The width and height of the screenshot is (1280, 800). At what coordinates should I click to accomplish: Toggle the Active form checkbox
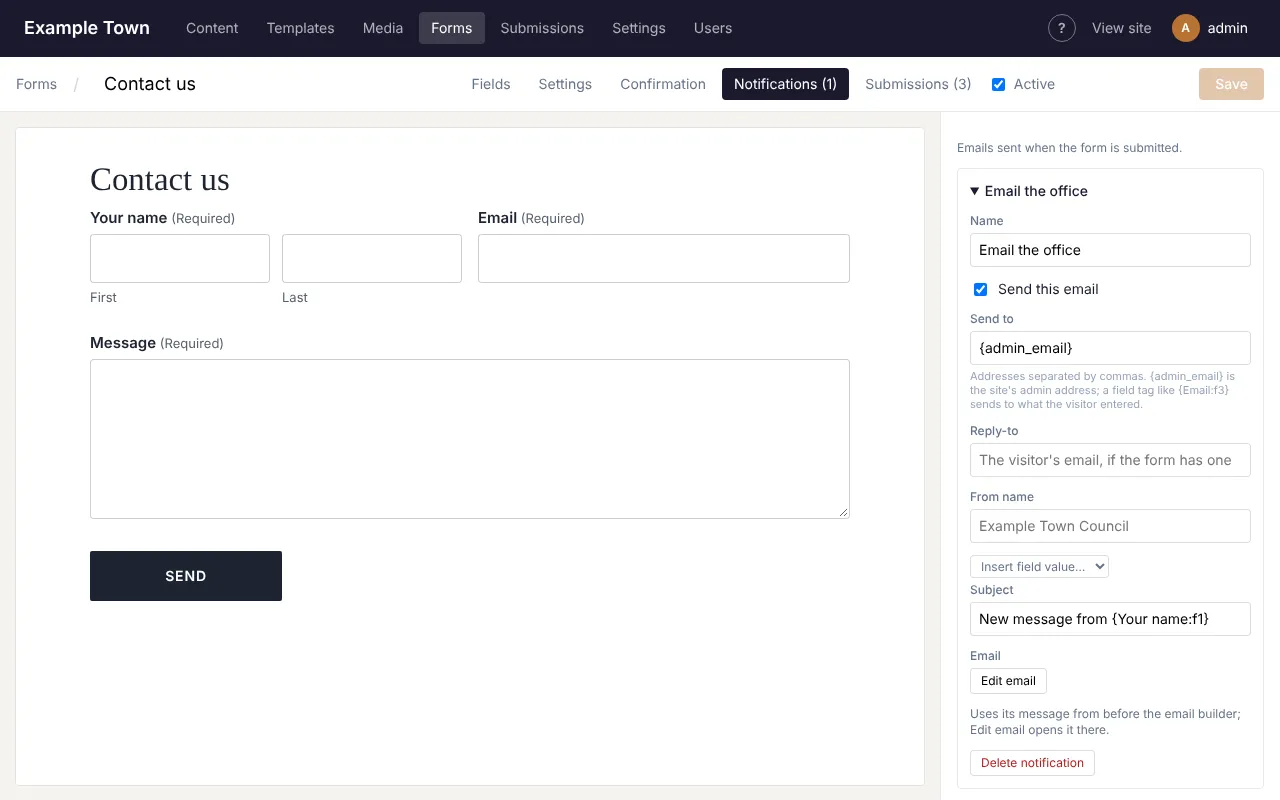(x=998, y=84)
